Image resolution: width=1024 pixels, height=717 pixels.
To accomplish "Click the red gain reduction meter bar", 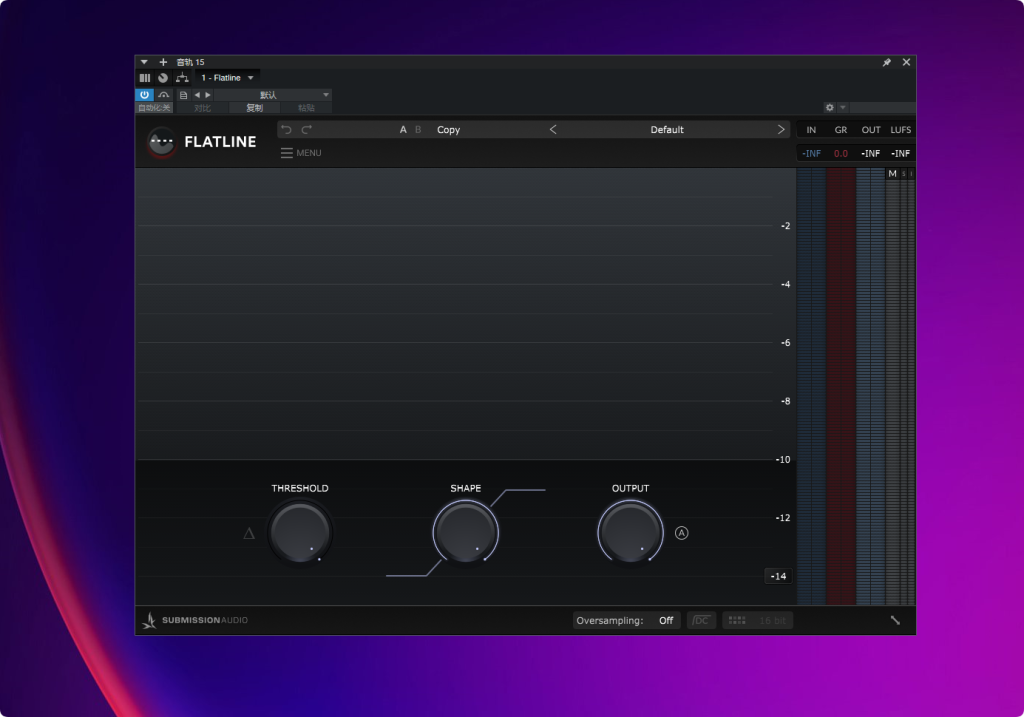I will 841,387.
